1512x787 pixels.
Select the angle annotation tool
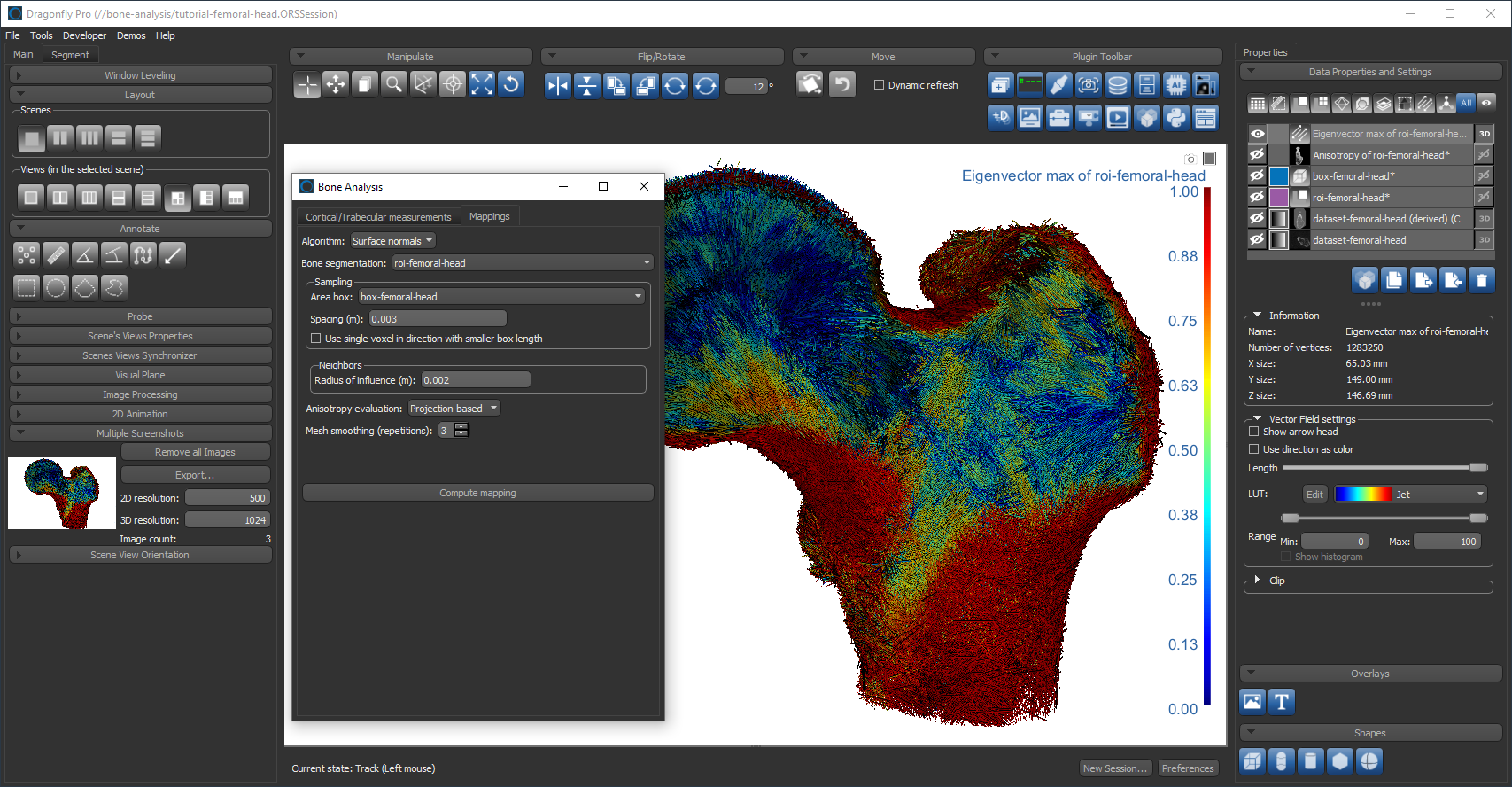(85, 256)
